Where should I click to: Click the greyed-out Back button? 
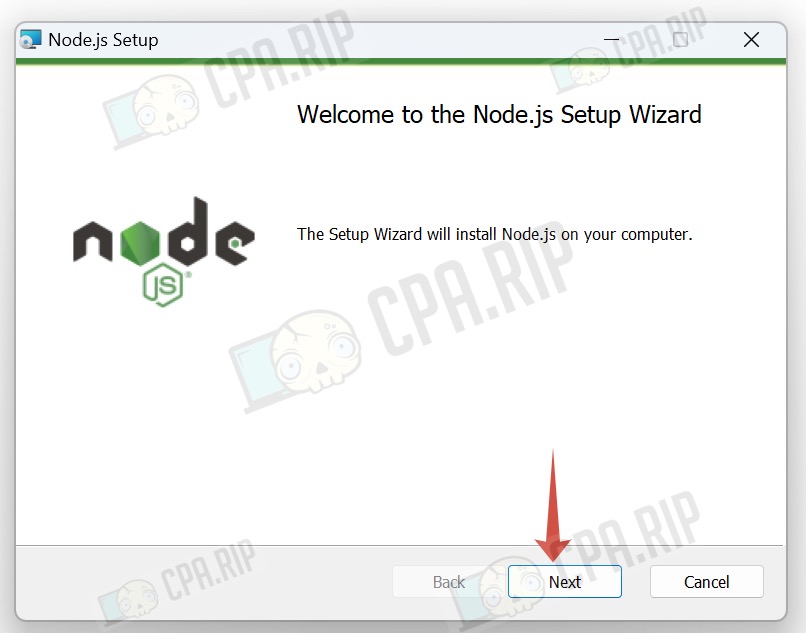pos(448,582)
